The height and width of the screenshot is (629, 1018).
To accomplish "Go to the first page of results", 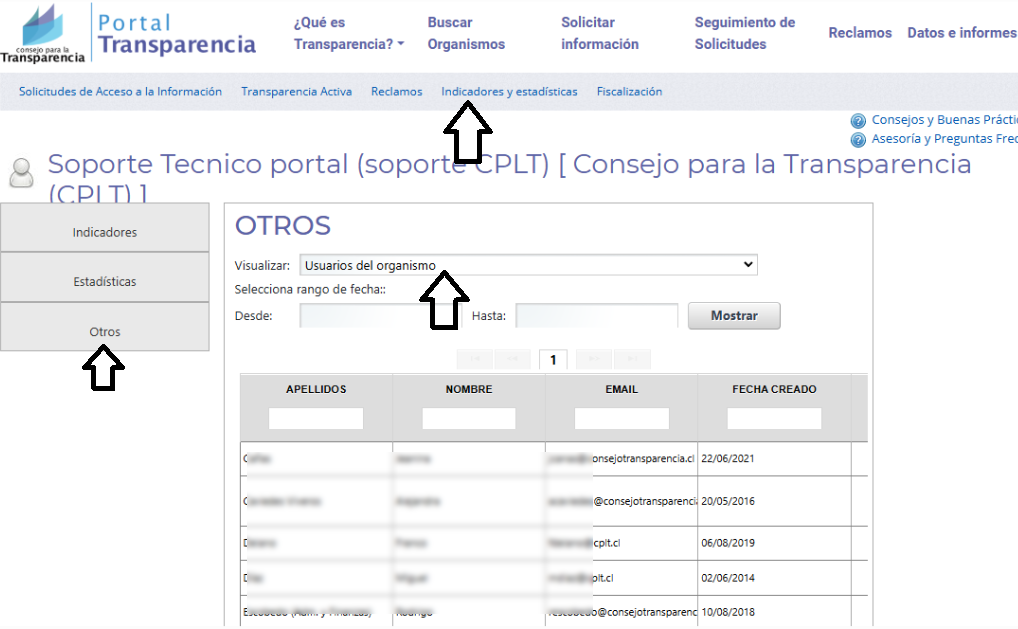I will click(474, 359).
